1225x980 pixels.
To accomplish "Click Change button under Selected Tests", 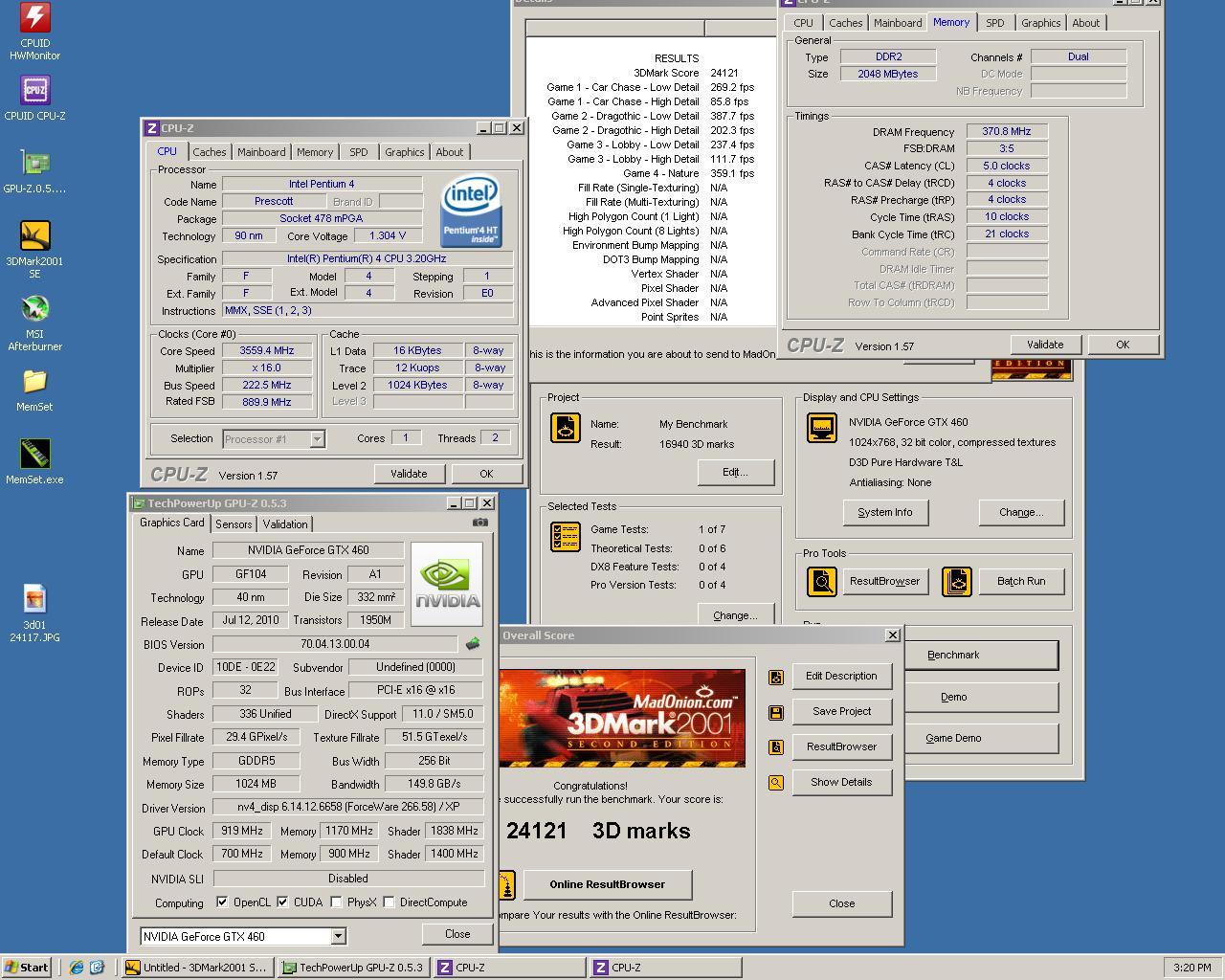I will click(735, 615).
